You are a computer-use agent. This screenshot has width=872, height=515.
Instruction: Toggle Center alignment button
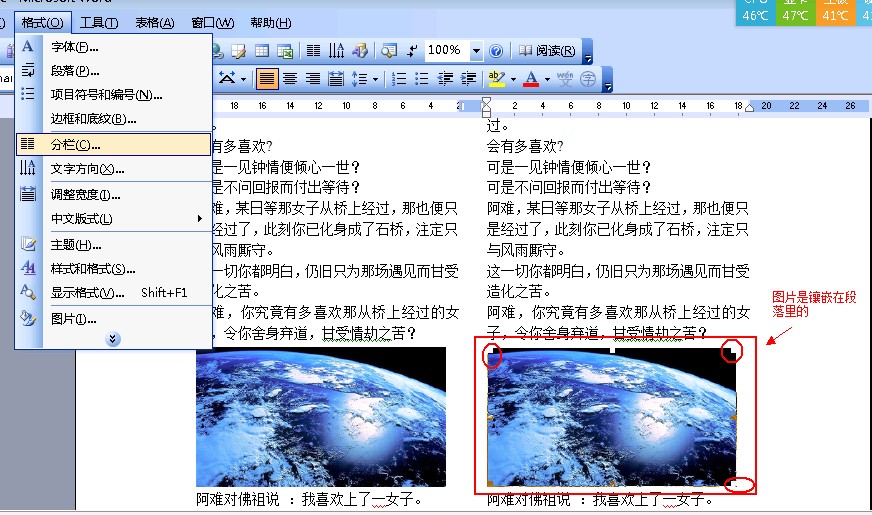coord(290,79)
